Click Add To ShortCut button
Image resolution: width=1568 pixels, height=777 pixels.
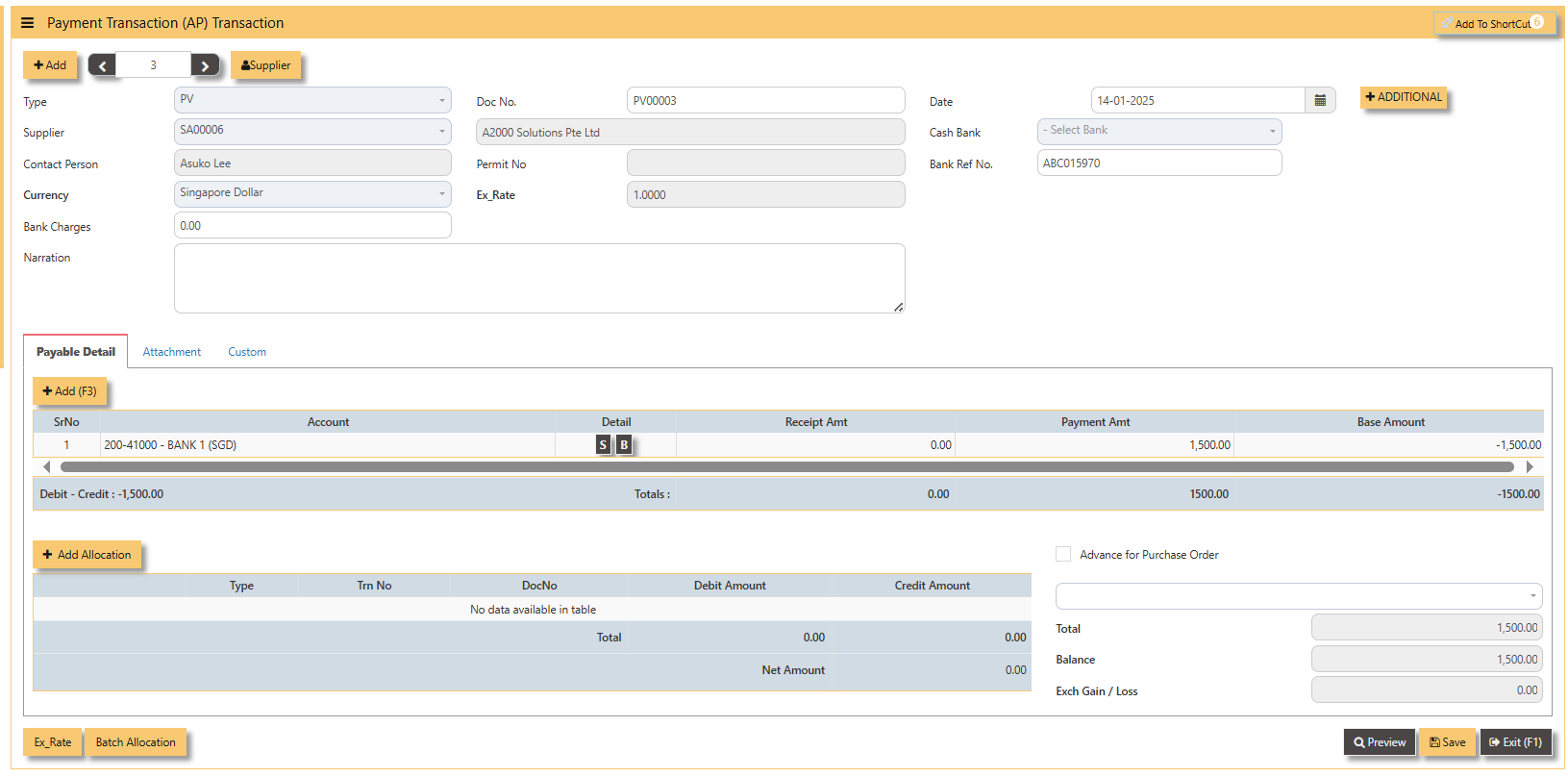click(x=1492, y=24)
